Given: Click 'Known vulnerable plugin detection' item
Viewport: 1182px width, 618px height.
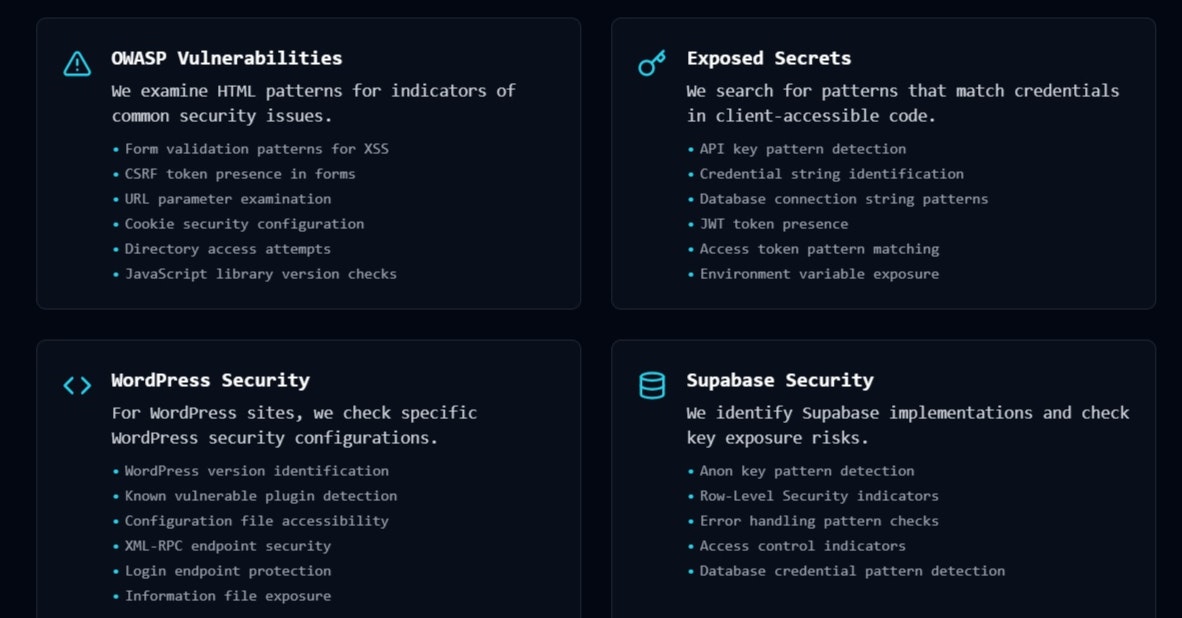Looking at the screenshot, I should pos(260,496).
